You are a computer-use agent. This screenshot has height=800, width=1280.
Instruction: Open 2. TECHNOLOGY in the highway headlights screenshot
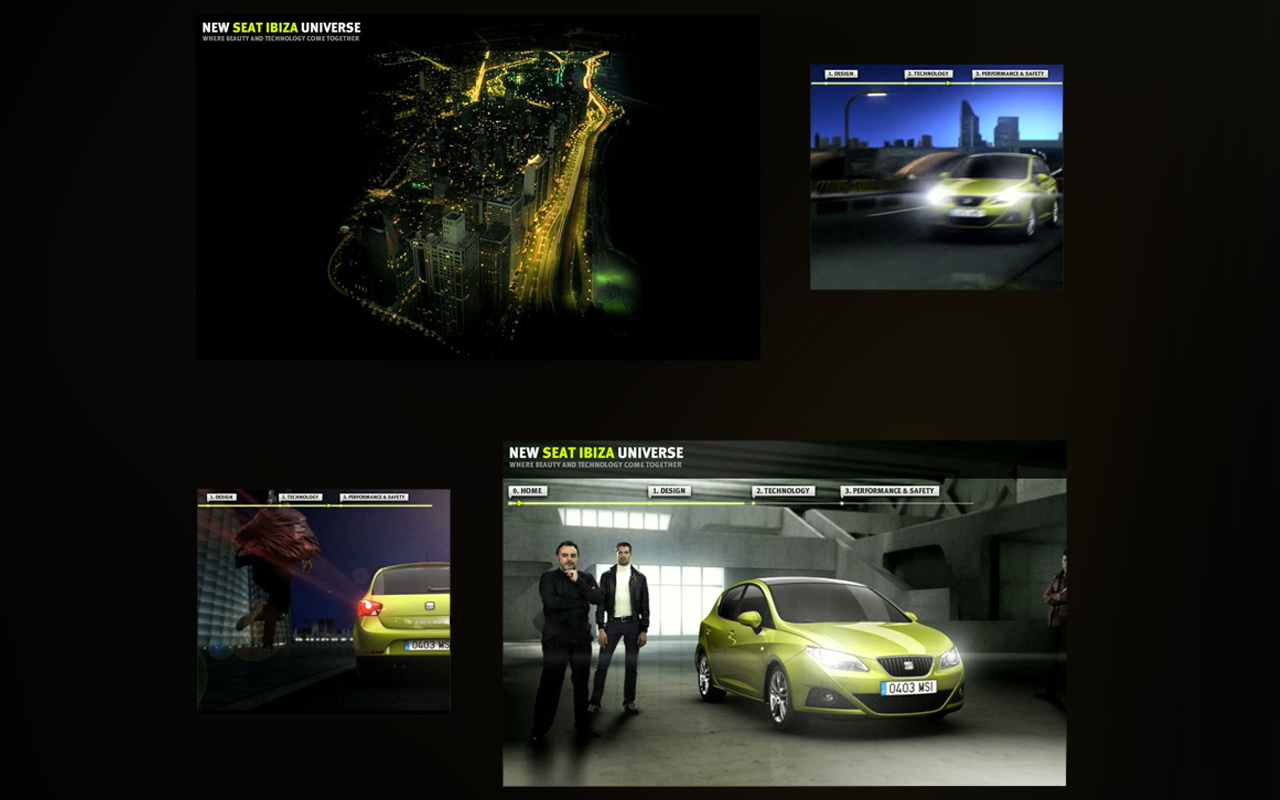coord(928,74)
